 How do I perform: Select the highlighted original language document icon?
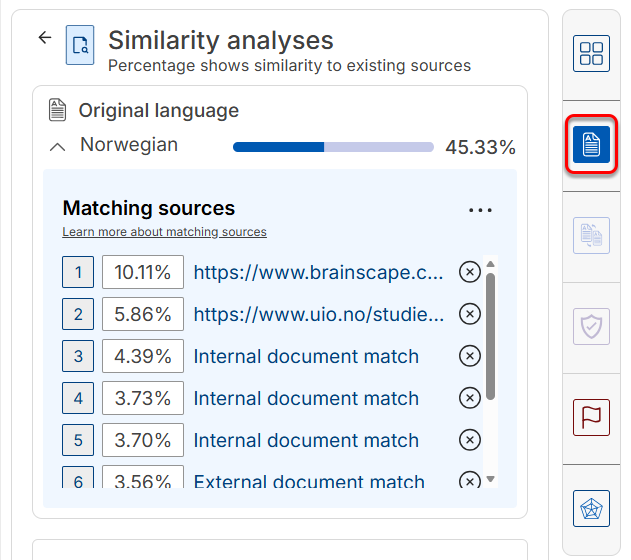pos(591,144)
